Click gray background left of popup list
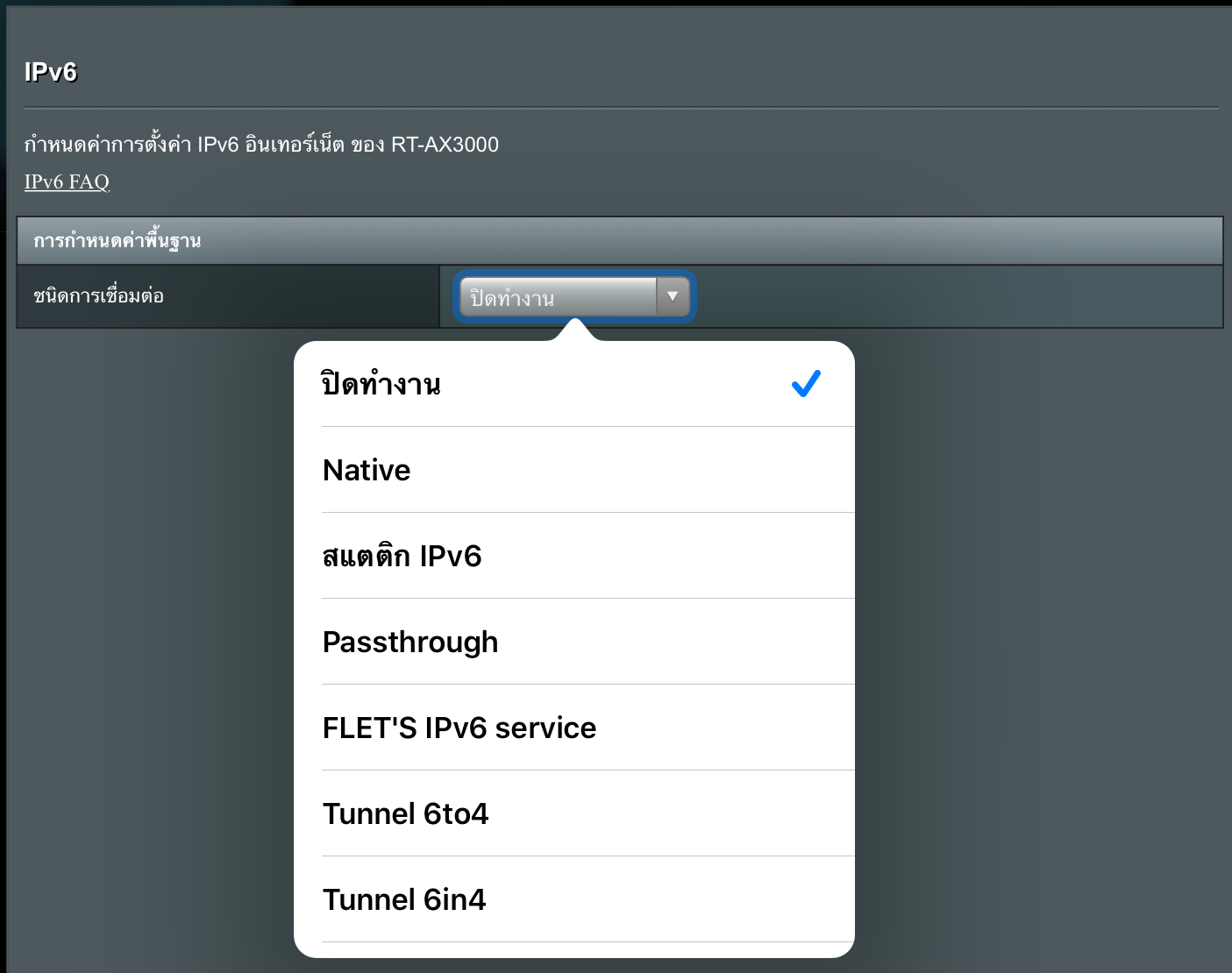This screenshot has width=1232, height=973. pyautogui.click(x=149, y=649)
